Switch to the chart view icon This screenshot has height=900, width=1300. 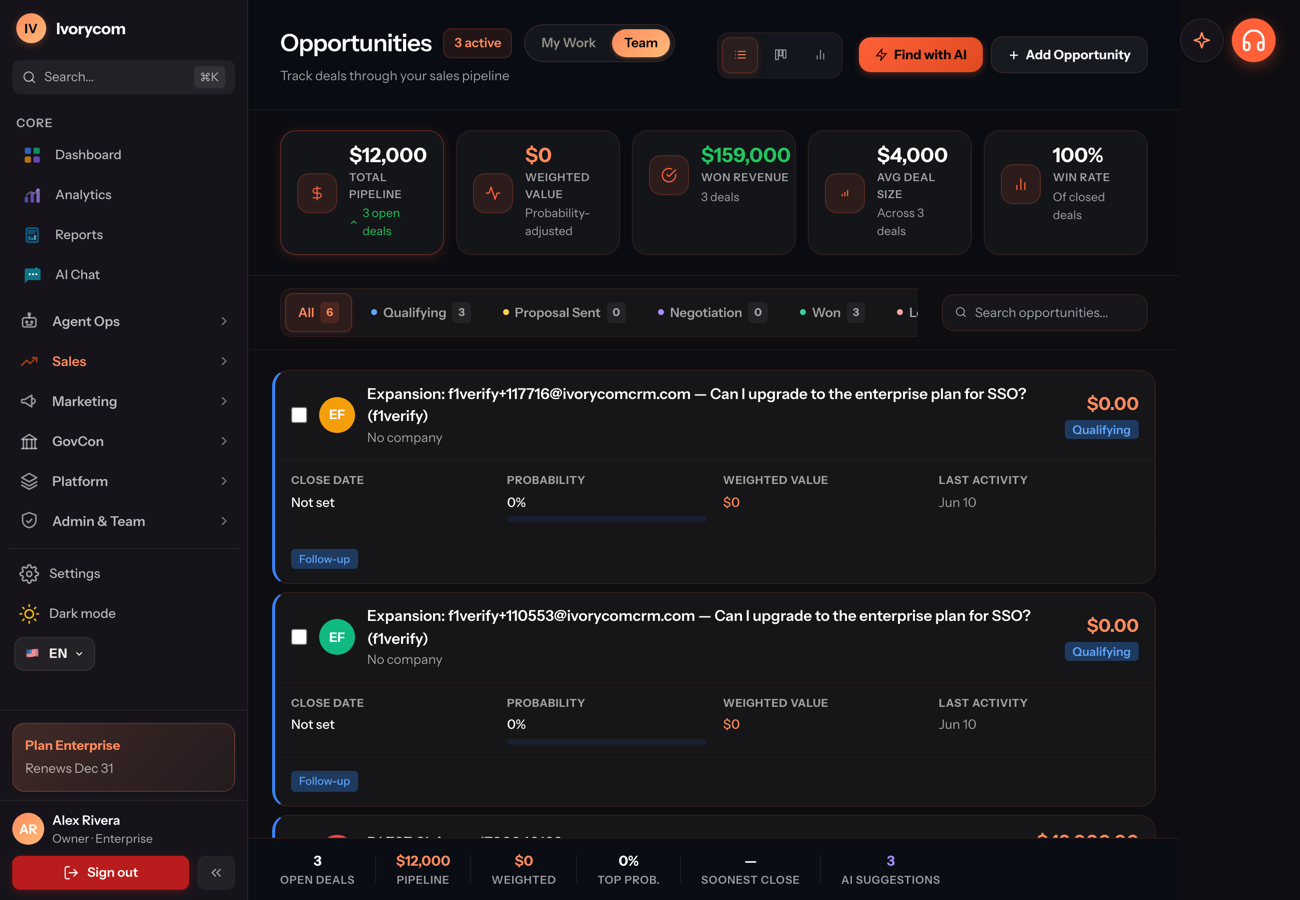click(x=820, y=55)
